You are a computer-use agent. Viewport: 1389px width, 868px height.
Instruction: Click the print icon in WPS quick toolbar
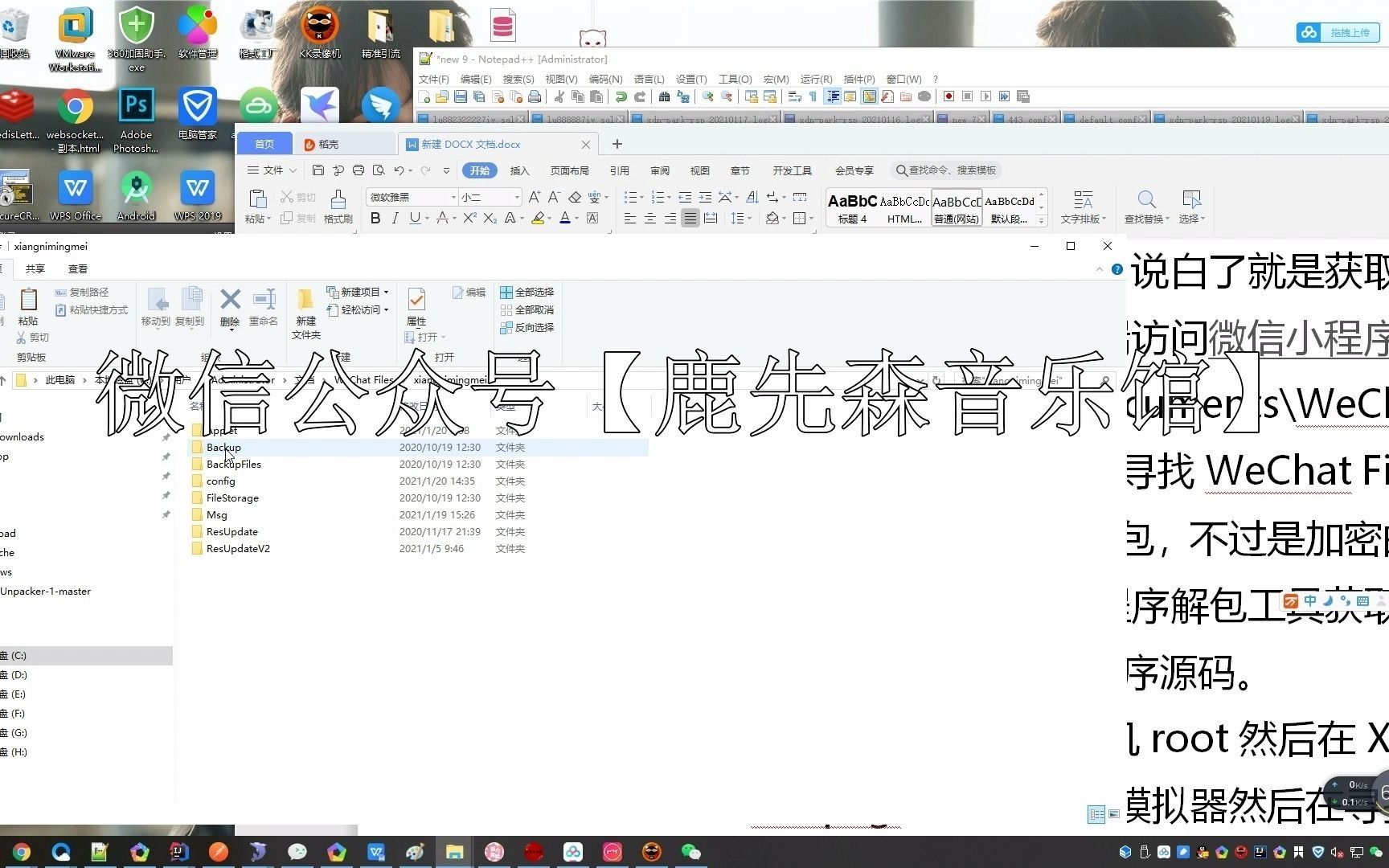(x=359, y=170)
